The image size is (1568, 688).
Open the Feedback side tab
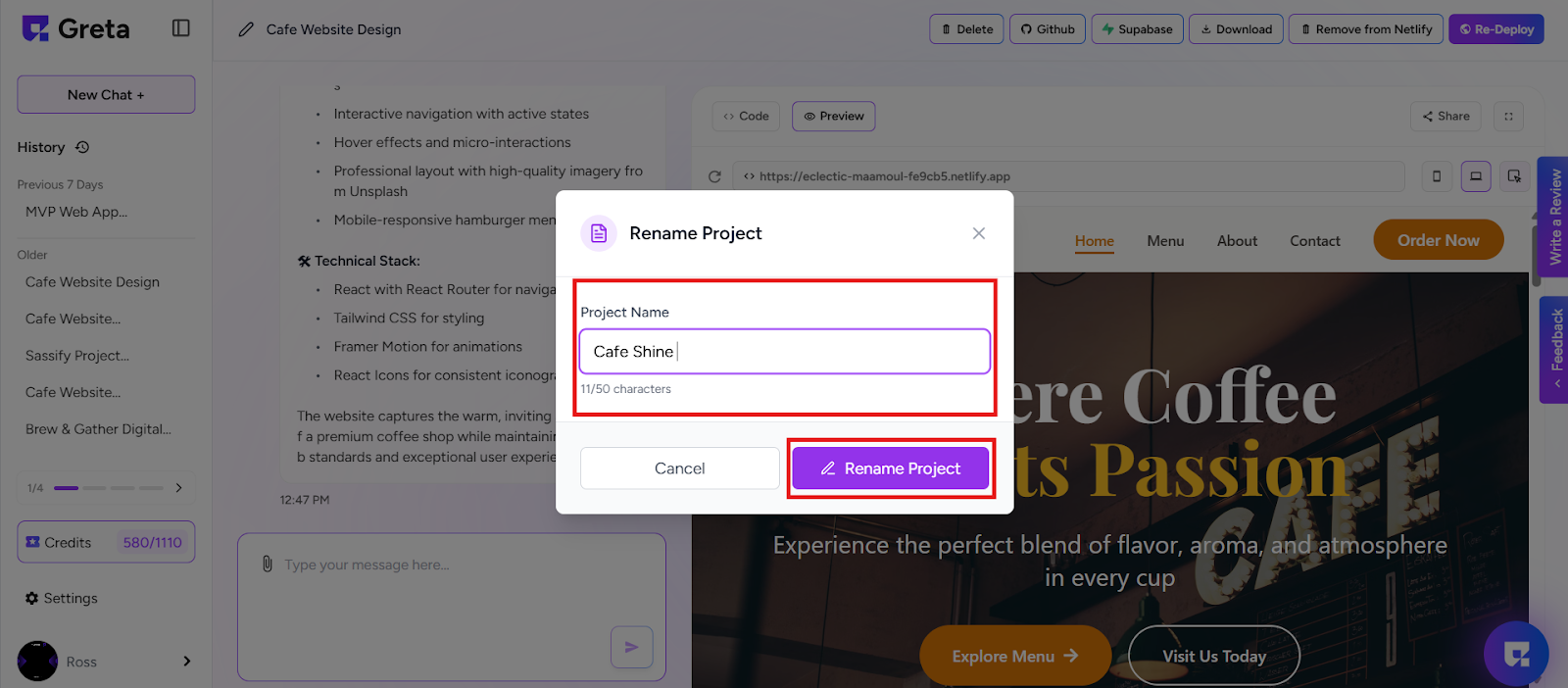(x=1554, y=350)
